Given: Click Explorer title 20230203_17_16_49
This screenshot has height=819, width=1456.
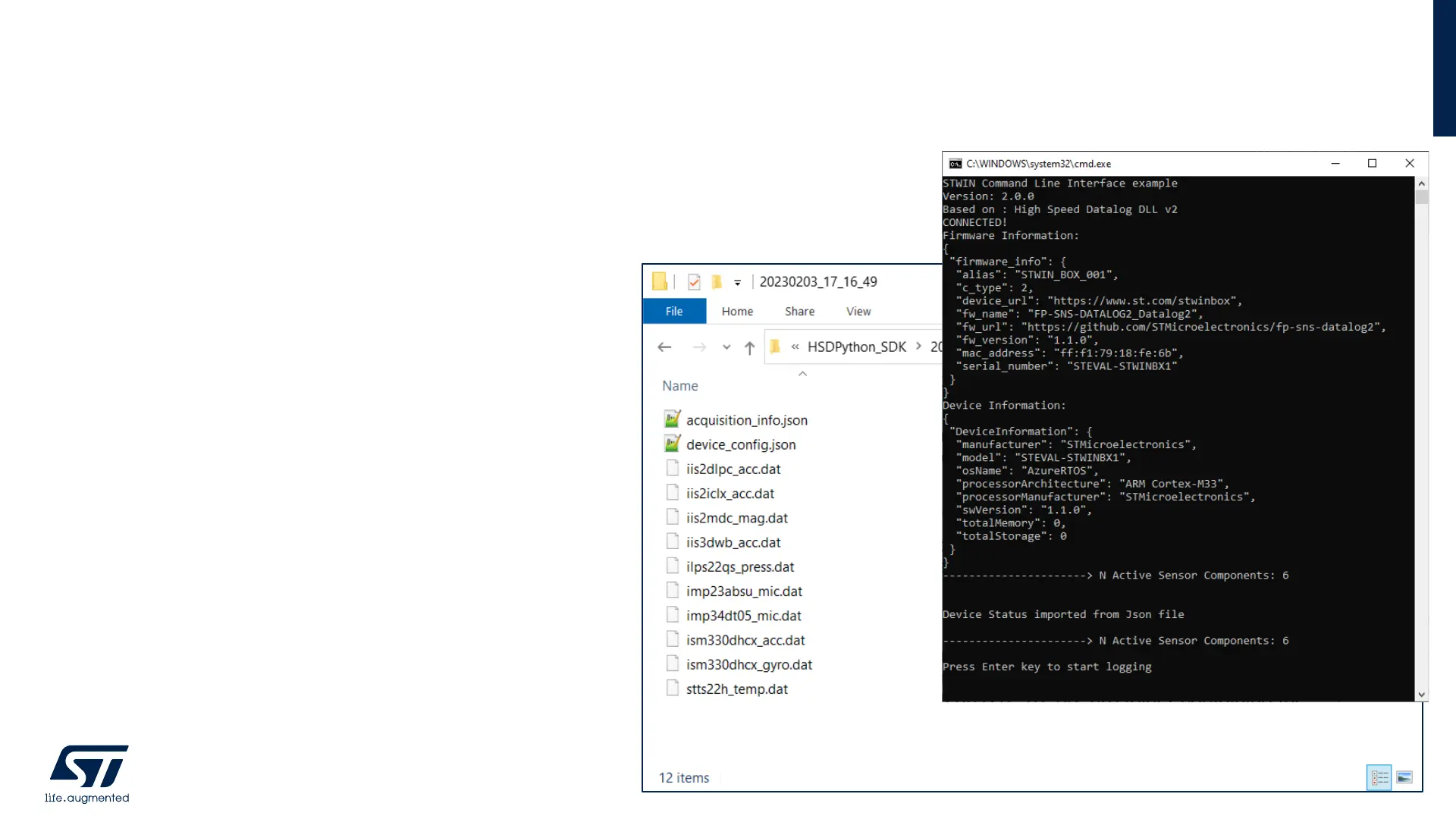Looking at the screenshot, I should click(818, 281).
